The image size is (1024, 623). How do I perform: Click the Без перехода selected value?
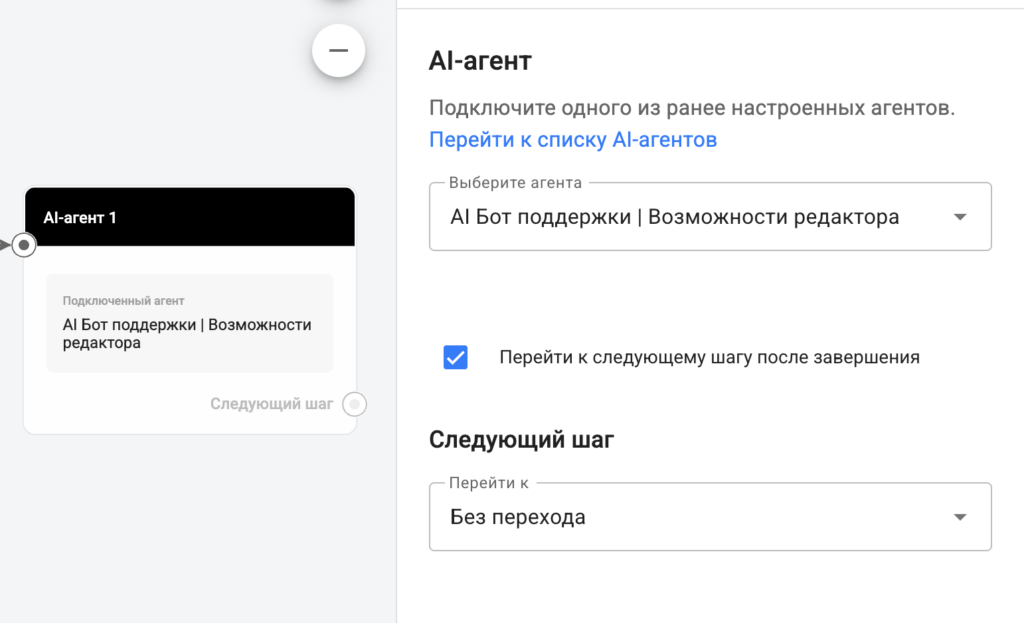tap(518, 517)
